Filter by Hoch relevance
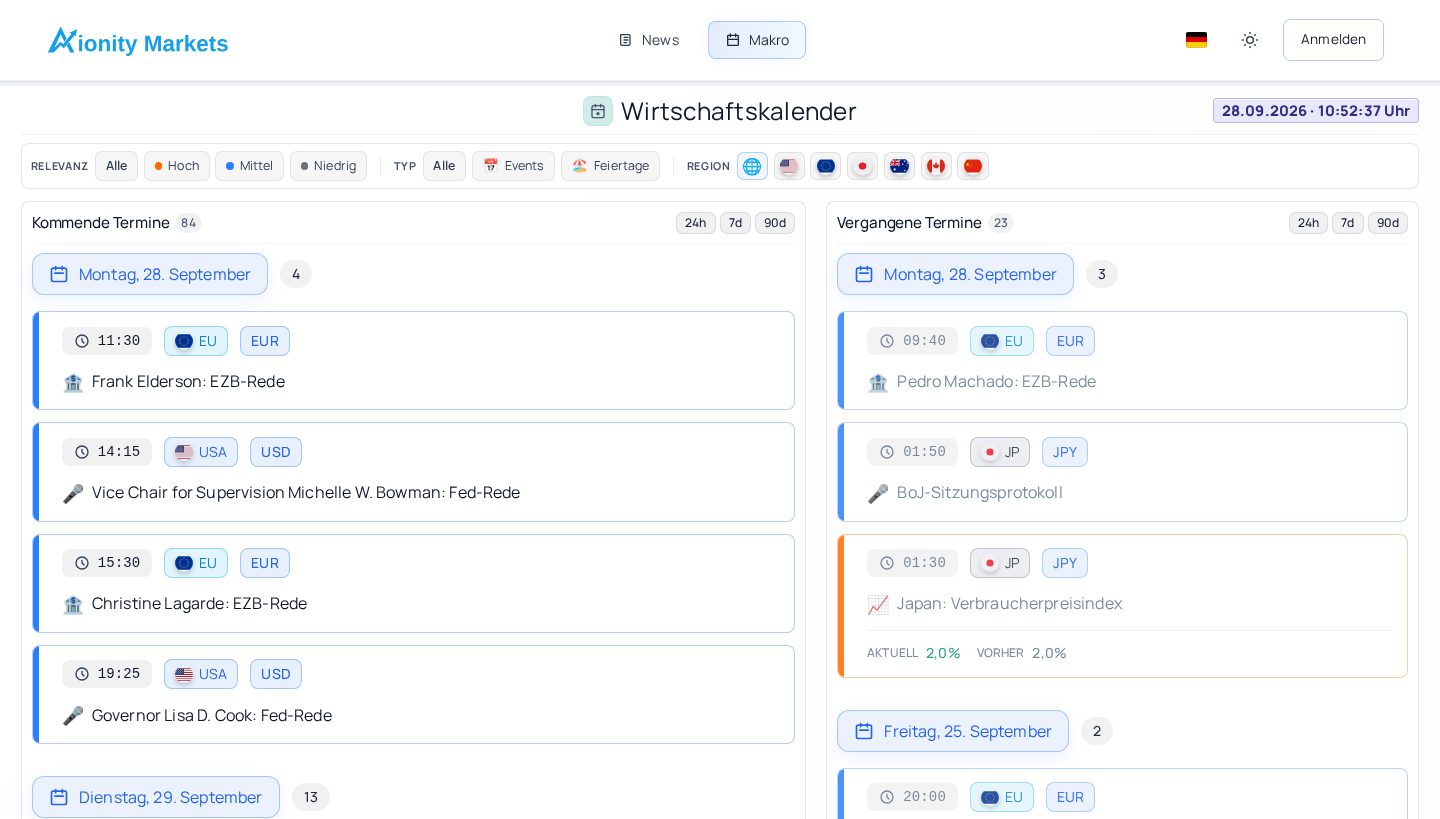 [177, 166]
